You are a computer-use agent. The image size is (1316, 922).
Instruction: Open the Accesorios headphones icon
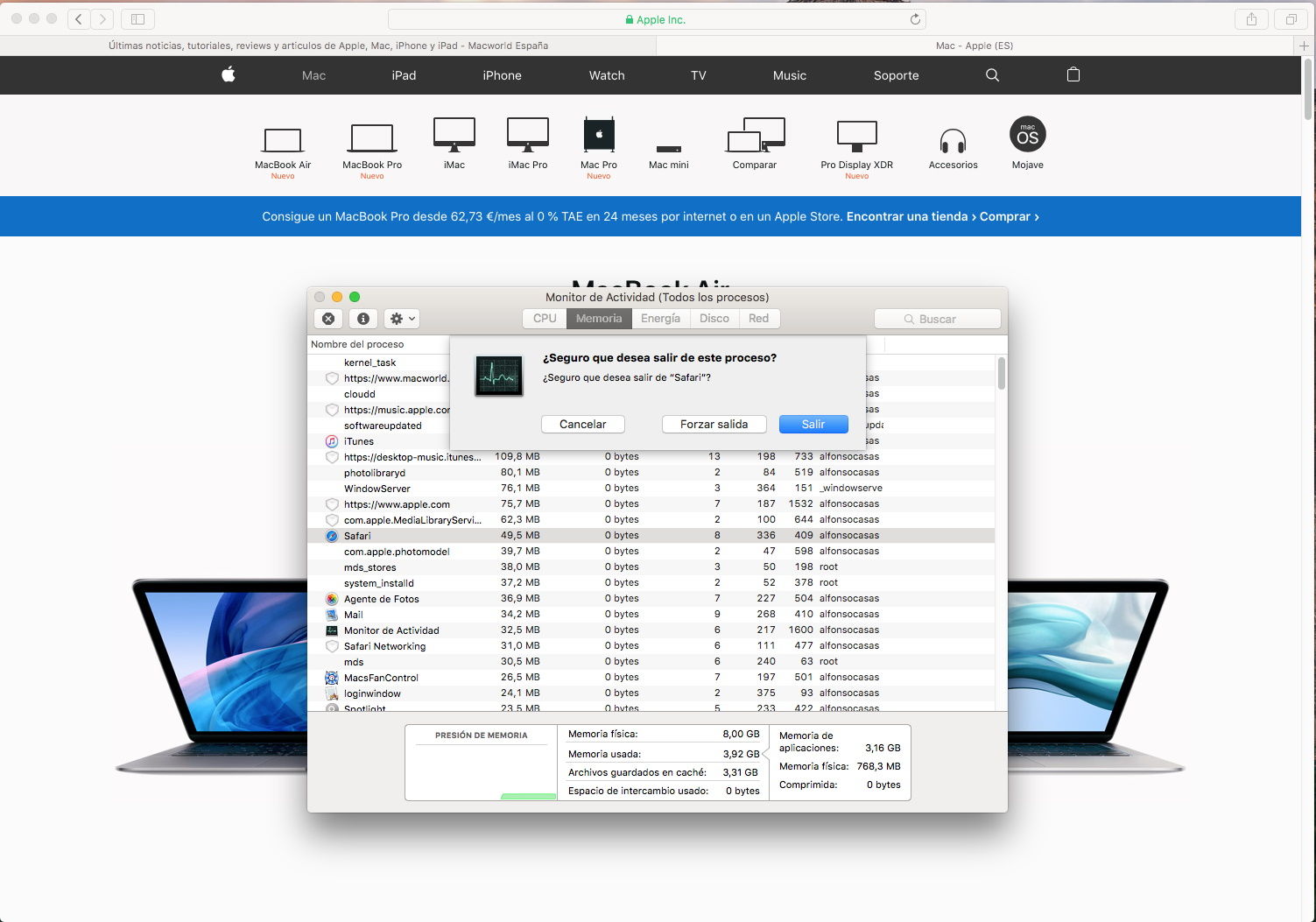(953, 141)
